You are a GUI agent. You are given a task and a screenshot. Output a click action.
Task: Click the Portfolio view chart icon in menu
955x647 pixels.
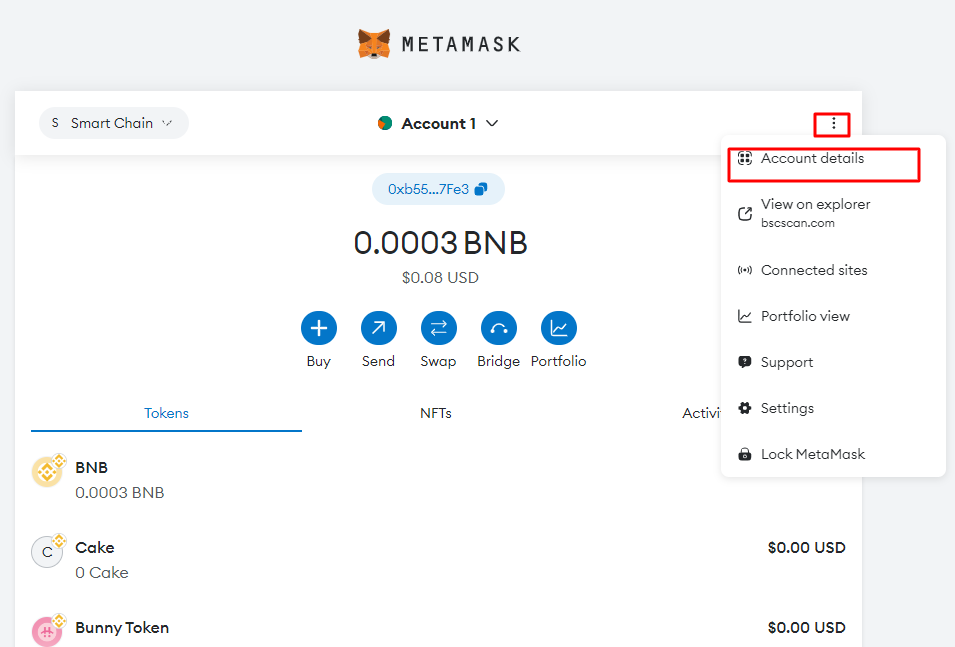pyautogui.click(x=744, y=316)
